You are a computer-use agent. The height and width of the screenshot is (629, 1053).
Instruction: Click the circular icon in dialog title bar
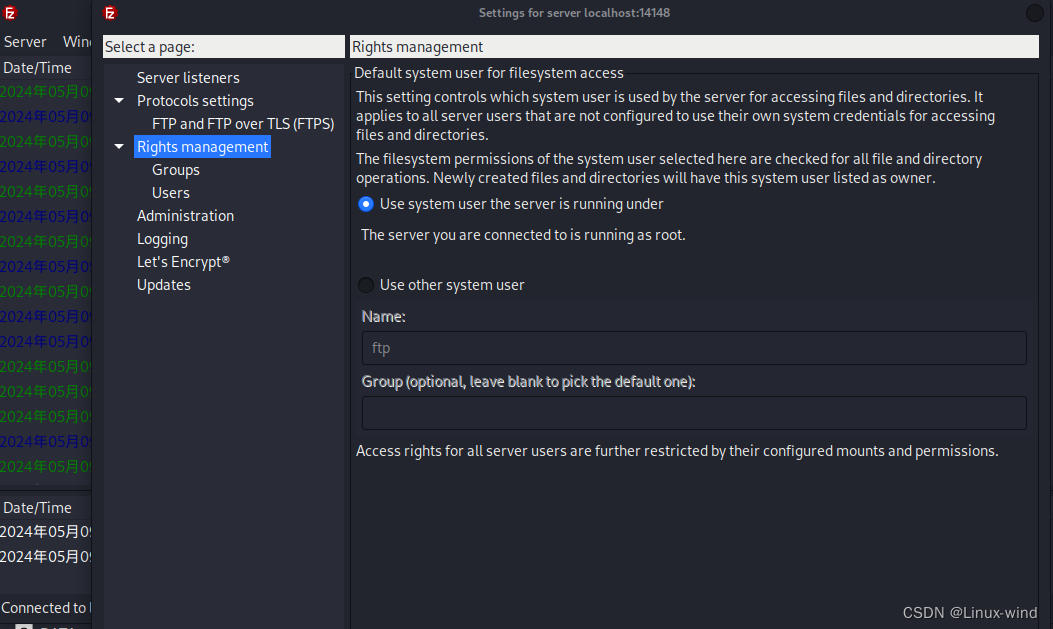1035,13
